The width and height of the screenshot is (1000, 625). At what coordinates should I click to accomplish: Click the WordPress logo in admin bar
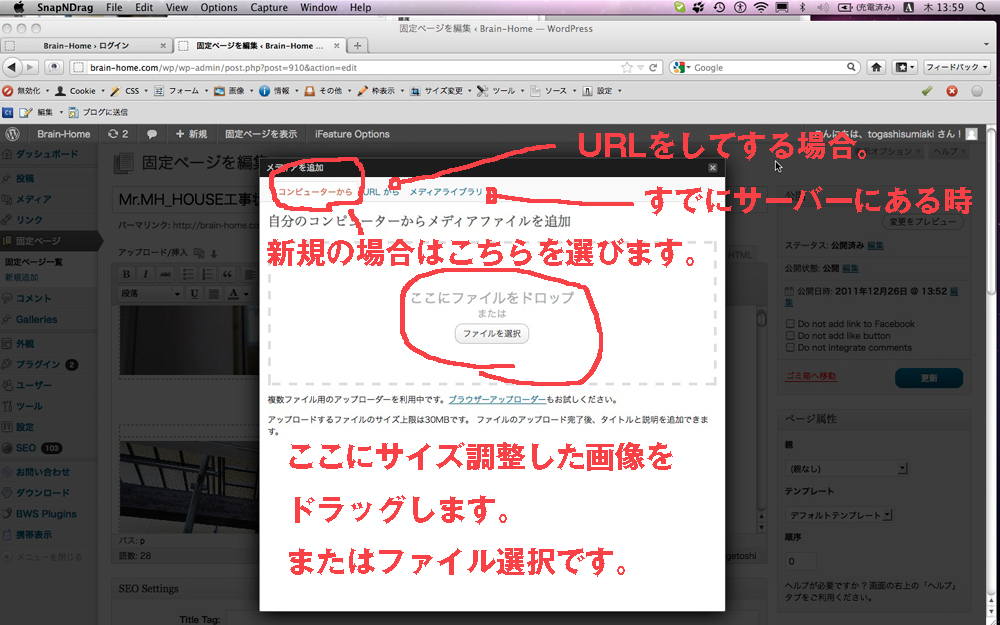(13, 134)
